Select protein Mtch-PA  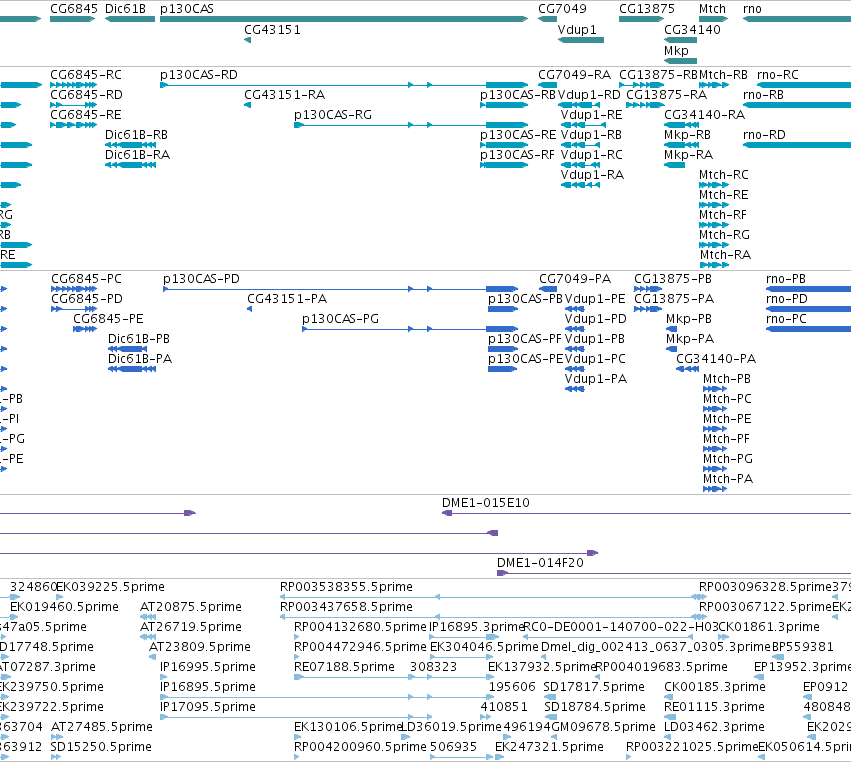point(728,479)
